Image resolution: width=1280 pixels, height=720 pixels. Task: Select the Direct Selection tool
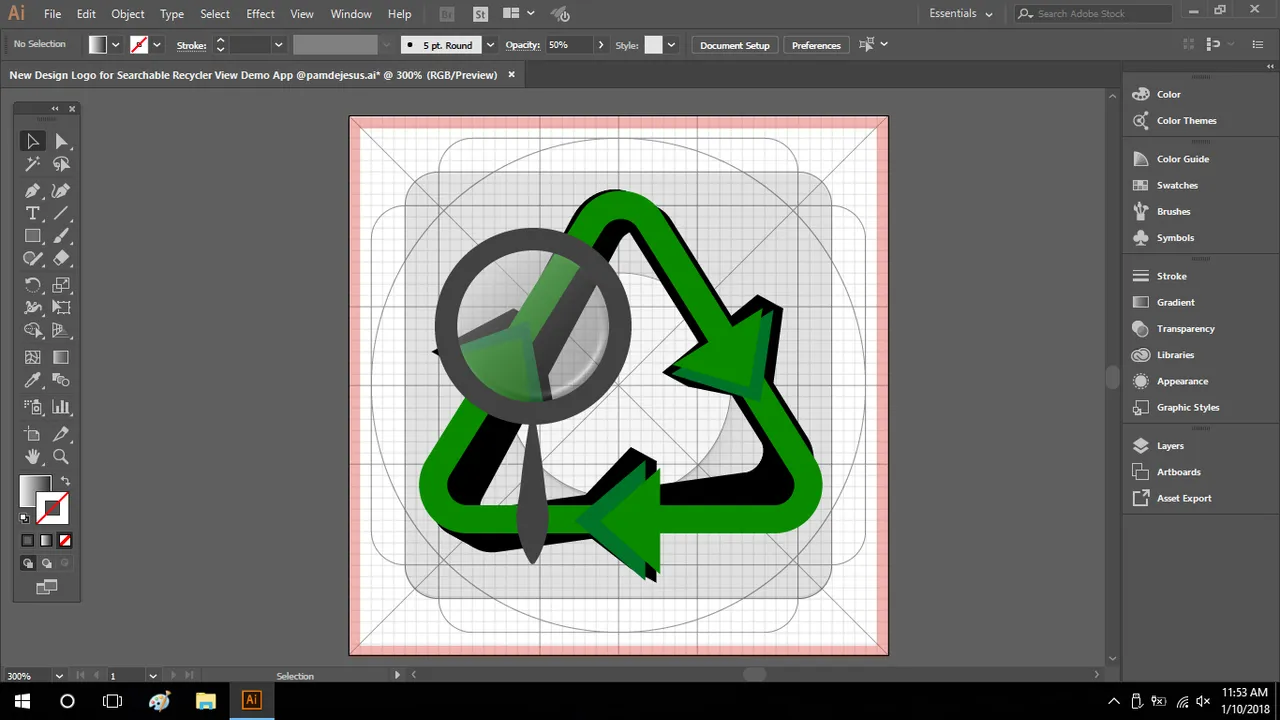click(x=61, y=141)
